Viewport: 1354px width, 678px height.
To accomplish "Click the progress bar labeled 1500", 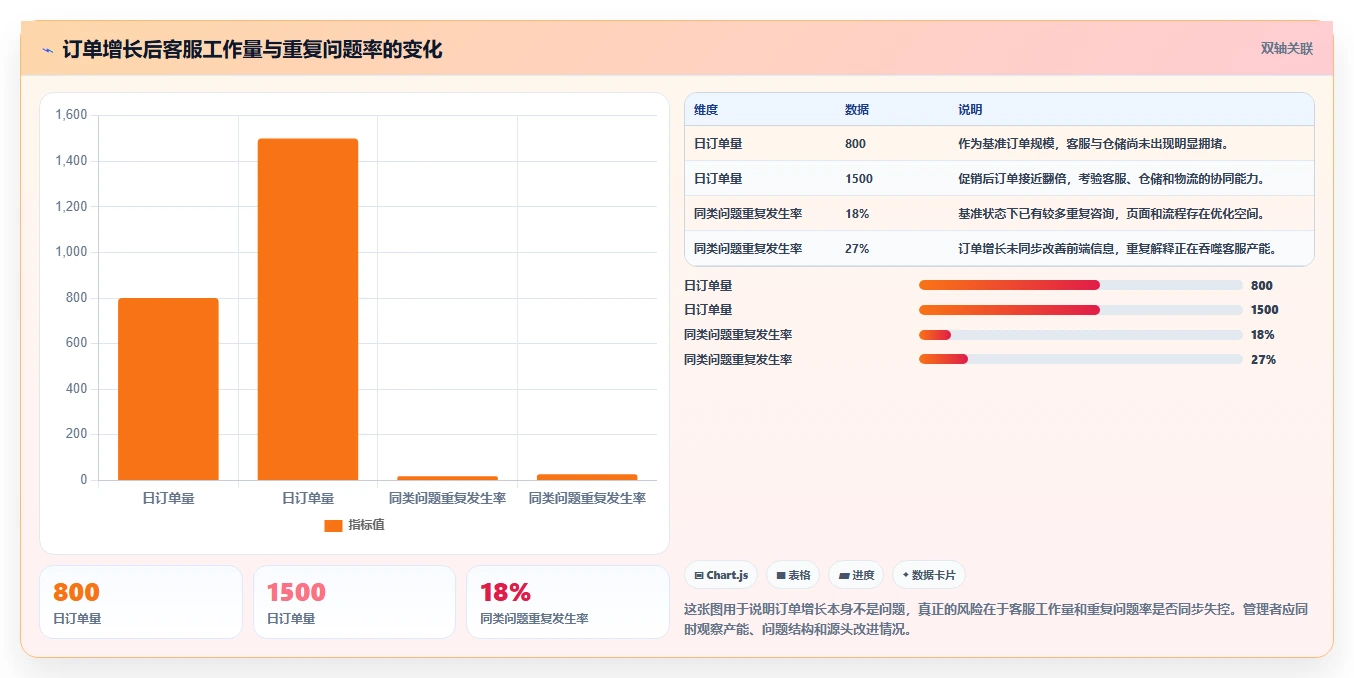I will (x=1081, y=310).
